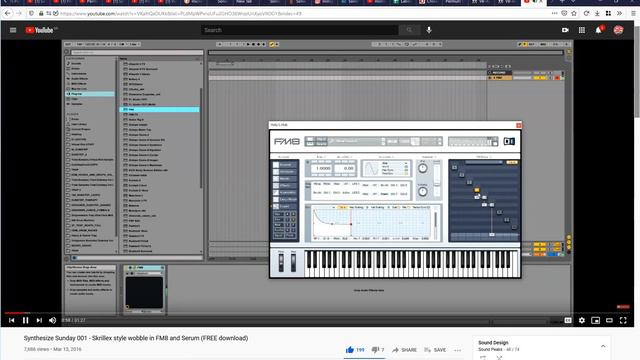Click the site padlock icon
This screenshot has width=640, height=360.
[41, 13]
